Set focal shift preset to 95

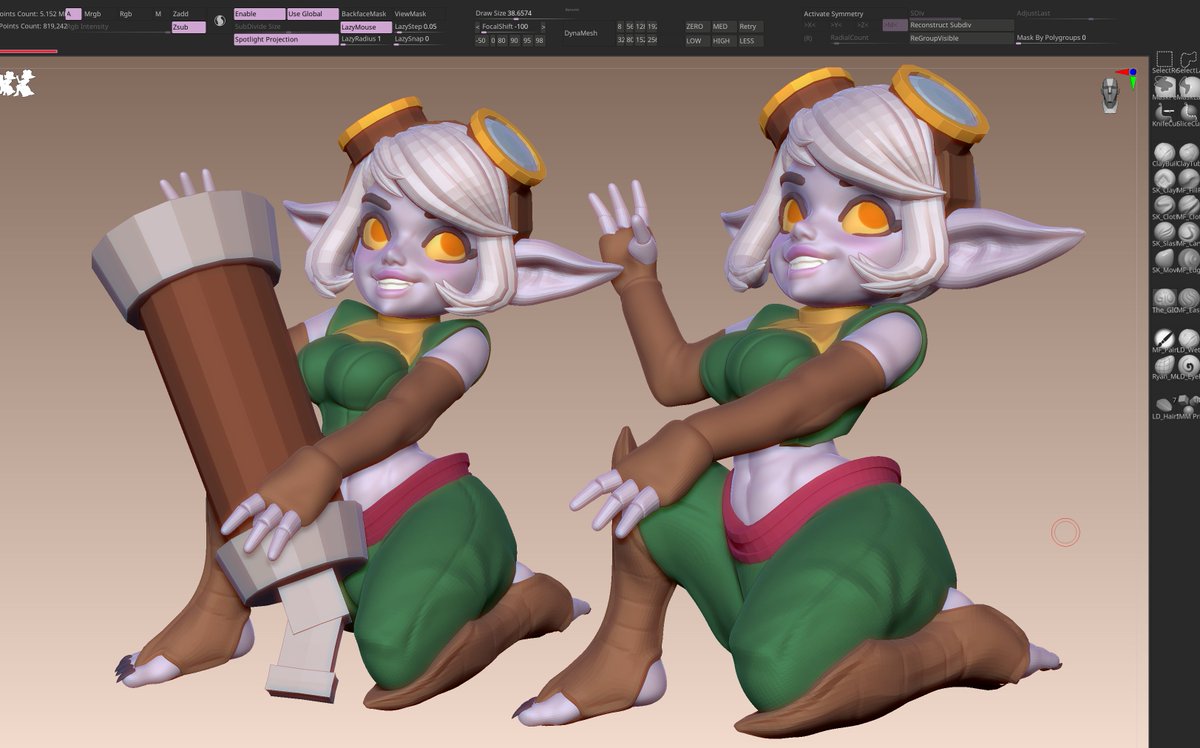(525, 41)
